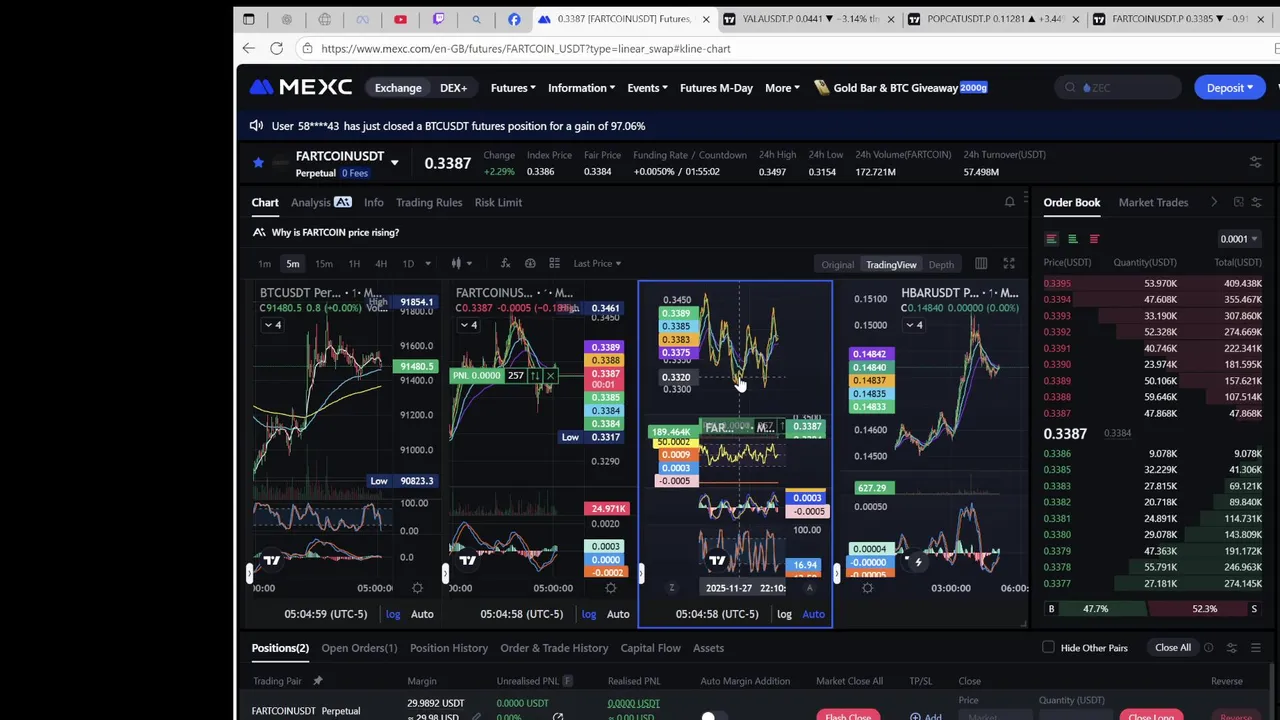1280x720 pixels.
Task: Open the chart indicators (fx) tool
Action: 505,263
